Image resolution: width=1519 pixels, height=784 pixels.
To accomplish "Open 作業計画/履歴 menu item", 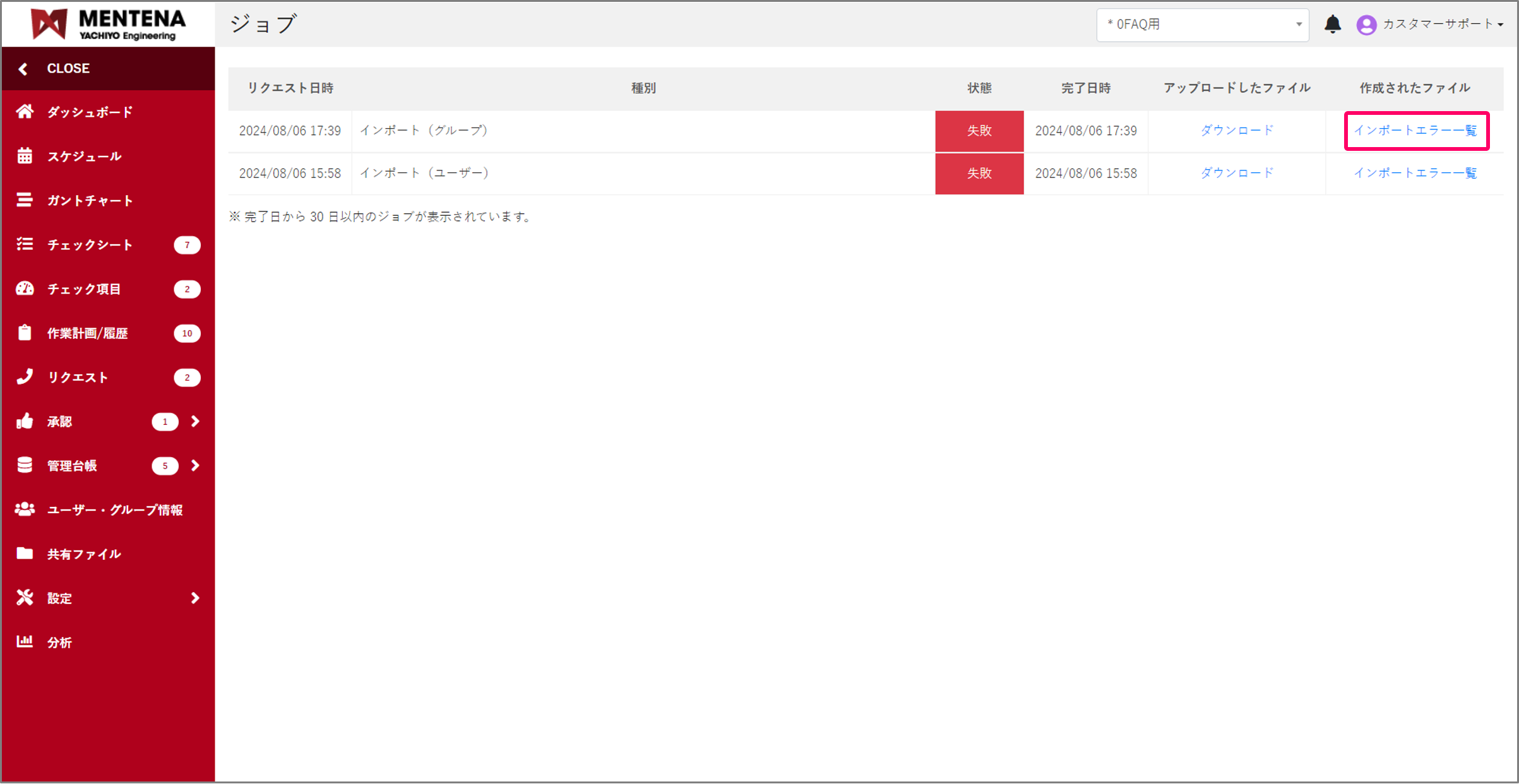I will [87, 333].
